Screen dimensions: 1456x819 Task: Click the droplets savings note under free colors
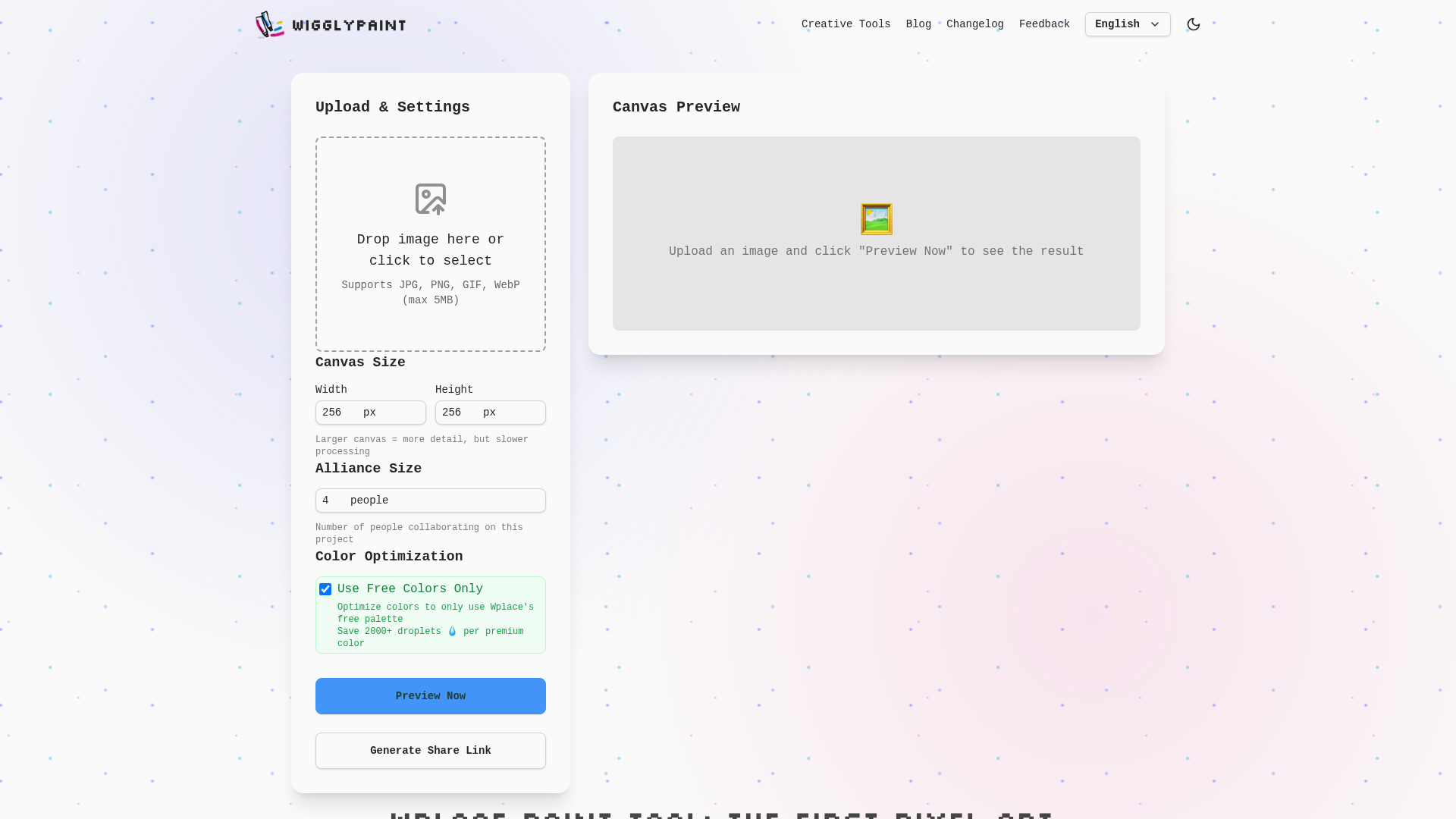click(430, 637)
